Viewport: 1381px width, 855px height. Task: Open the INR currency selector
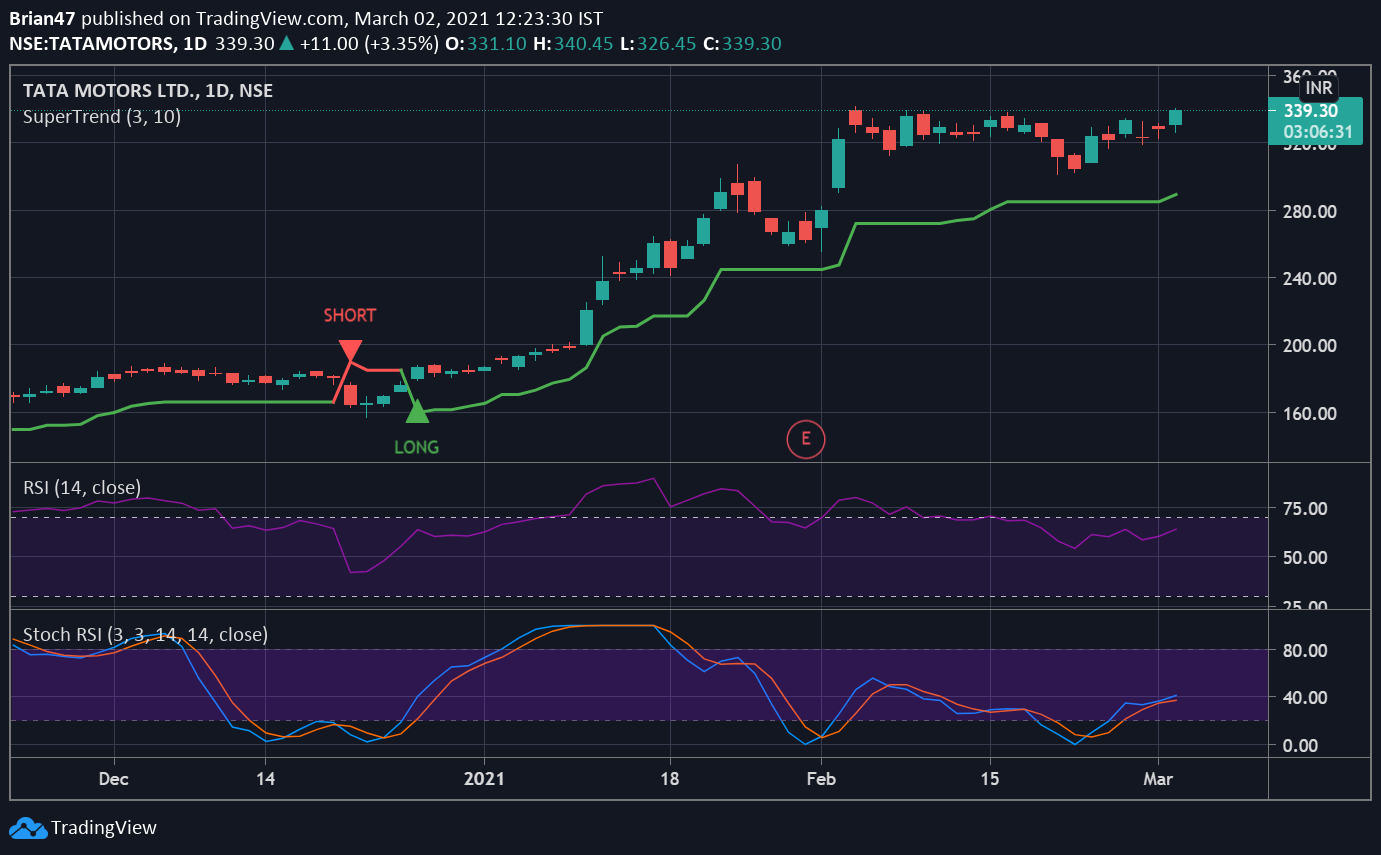pos(1318,88)
